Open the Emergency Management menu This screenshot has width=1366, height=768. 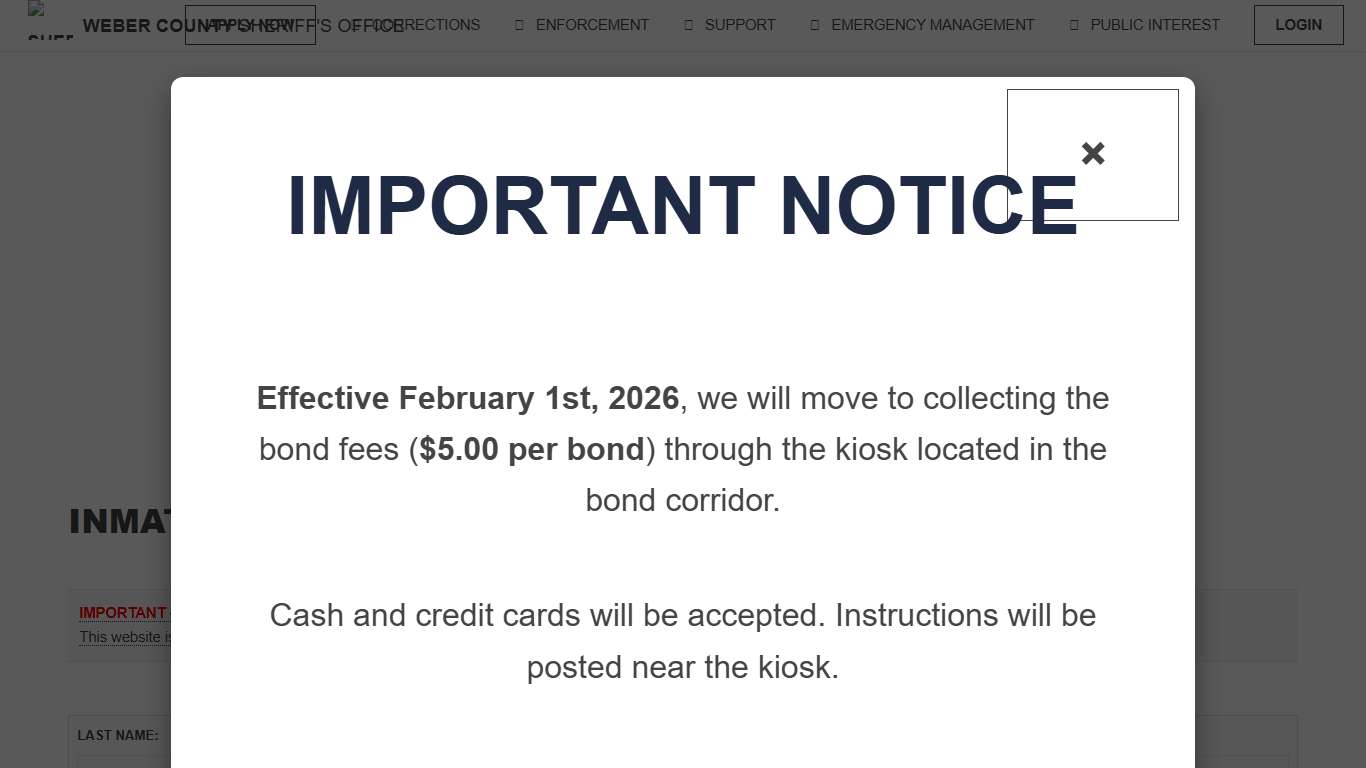[x=932, y=25]
